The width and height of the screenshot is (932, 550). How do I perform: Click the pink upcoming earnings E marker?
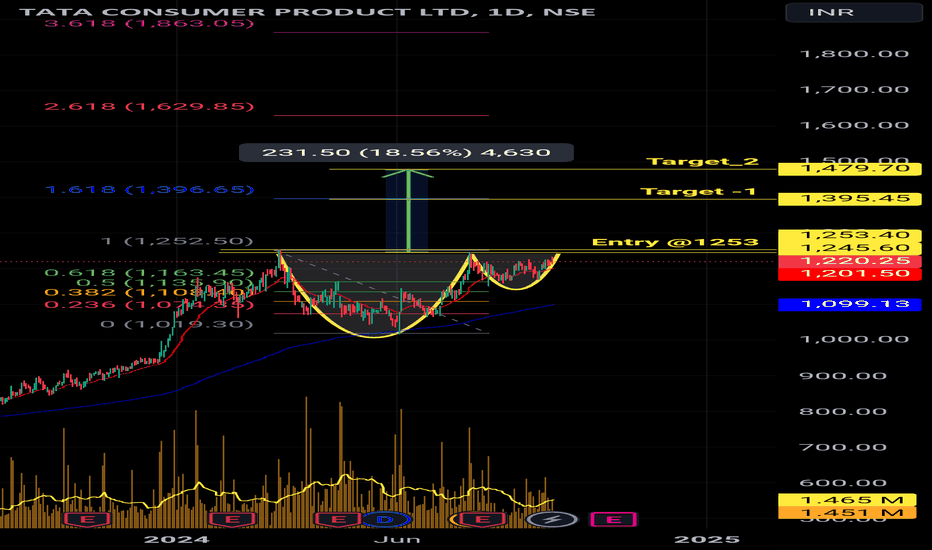click(613, 520)
